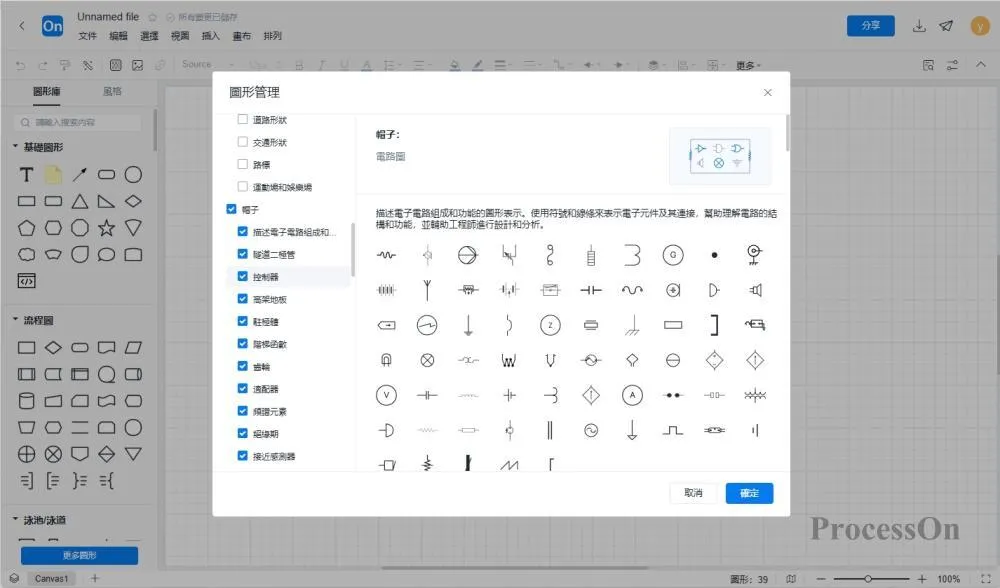The height and width of the screenshot is (588, 1000).
Task: Check the 運動場和娛樂場 checkbox
Action: click(242, 186)
